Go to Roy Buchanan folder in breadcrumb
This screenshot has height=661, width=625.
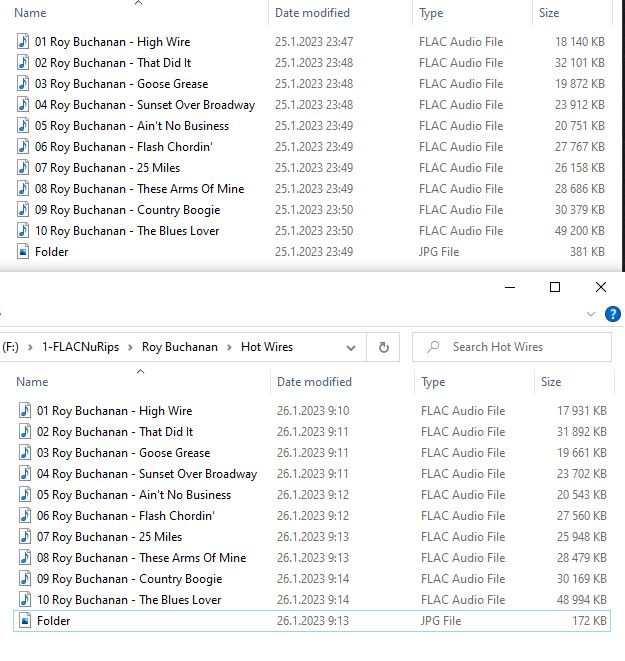[x=178, y=347]
